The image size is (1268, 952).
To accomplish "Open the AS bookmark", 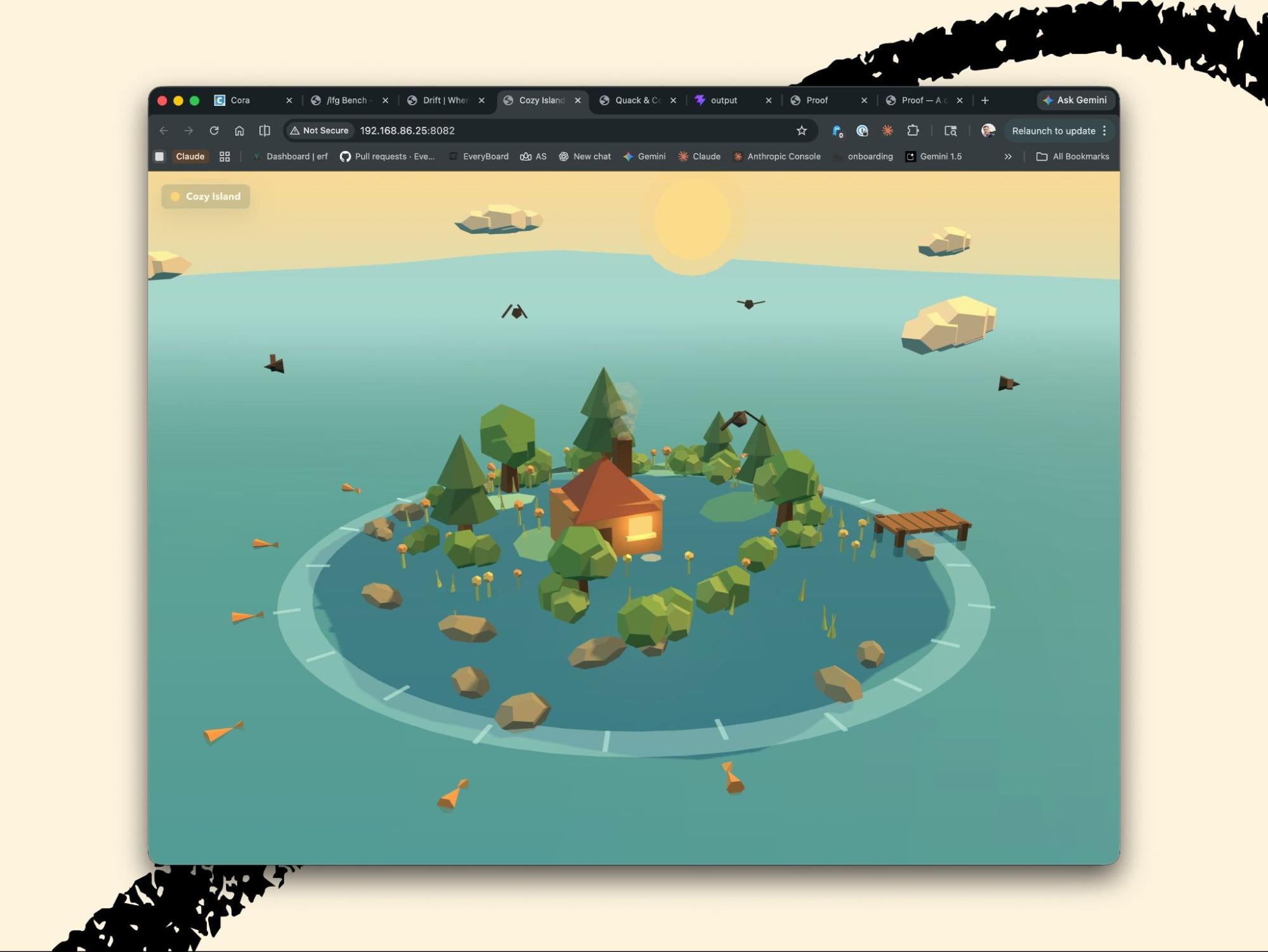I will coord(533,157).
